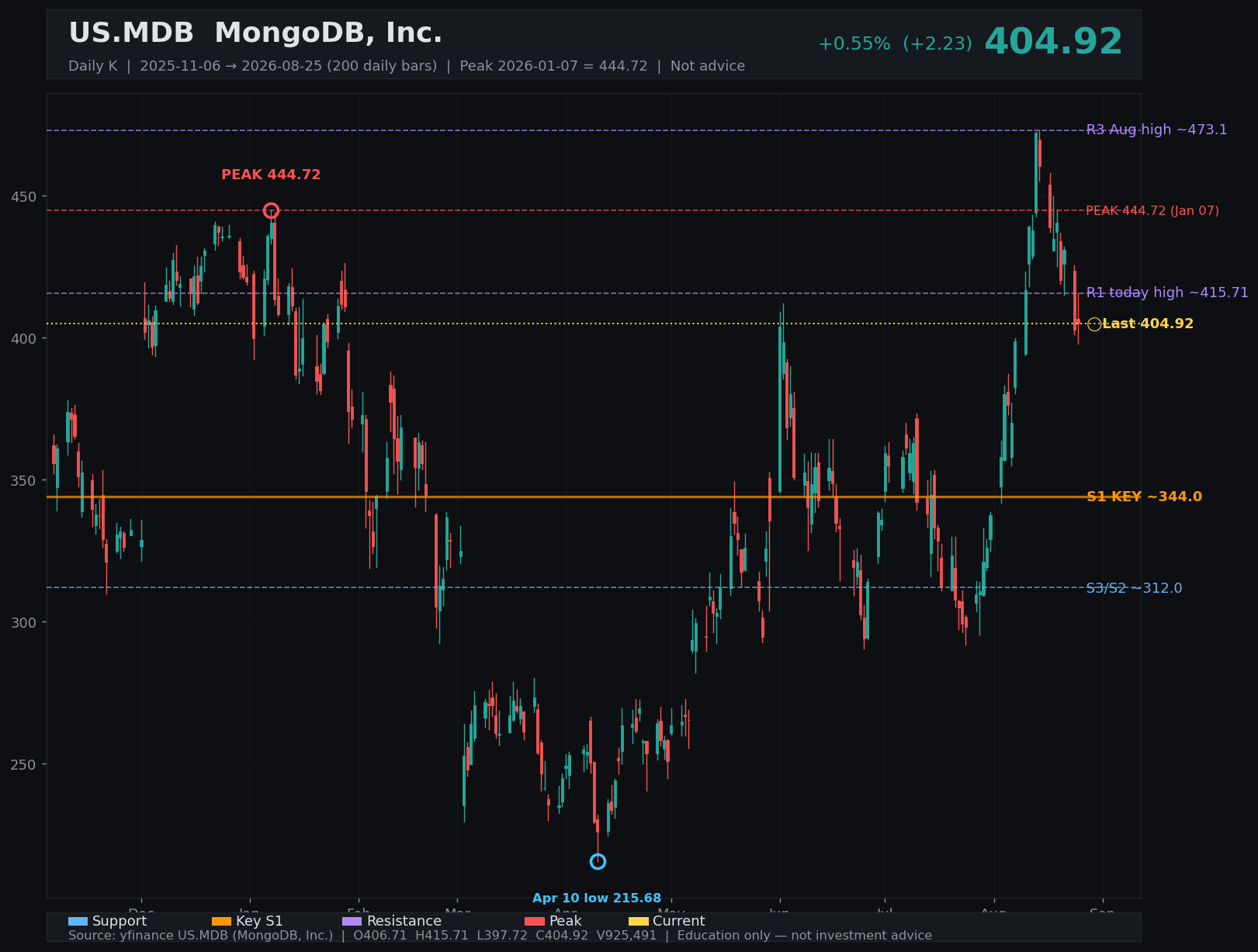Image resolution: width=1258 pixels, height=952 pixels.
Task: Click the 'Source: yfinance US.MDB' footer text
Action: (x=200, y=936)
